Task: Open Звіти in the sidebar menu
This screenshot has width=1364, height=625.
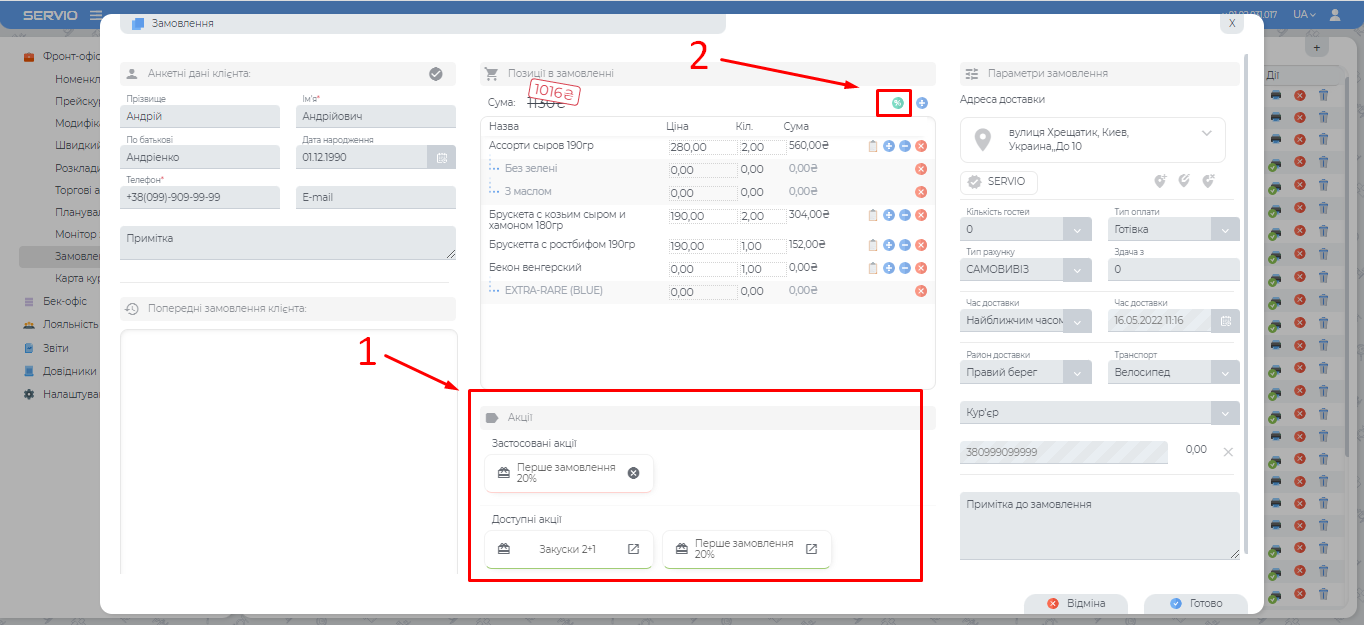Action: 56,348
